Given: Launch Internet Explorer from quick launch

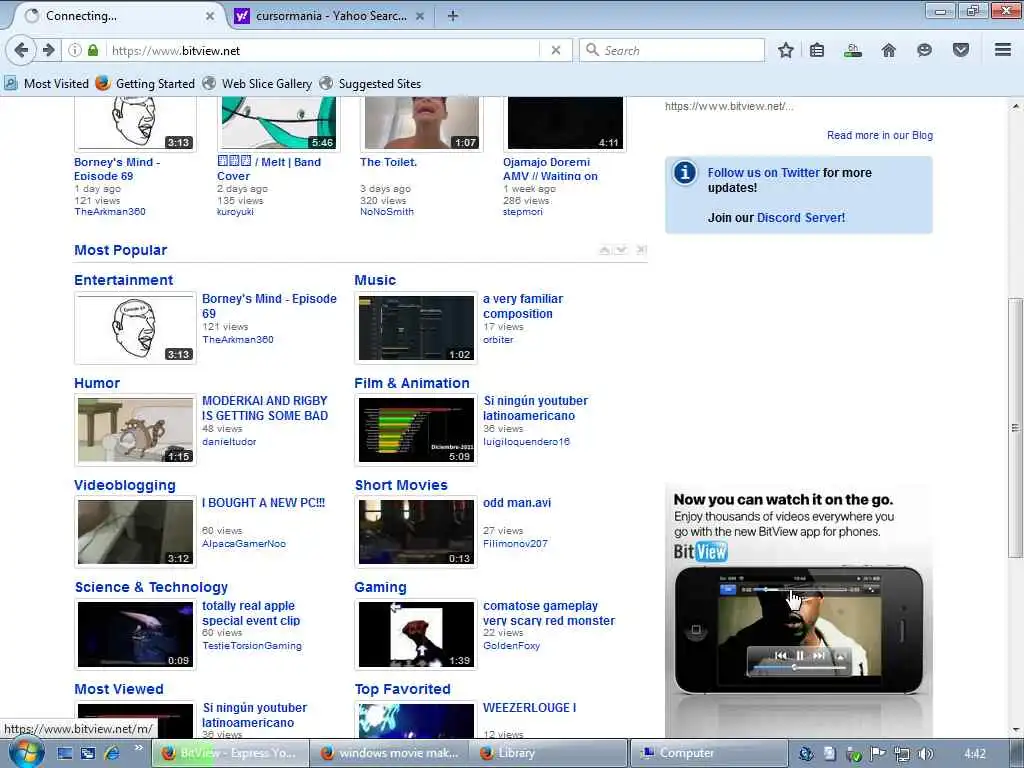Looking at the screenshot, I should (112, 753).
